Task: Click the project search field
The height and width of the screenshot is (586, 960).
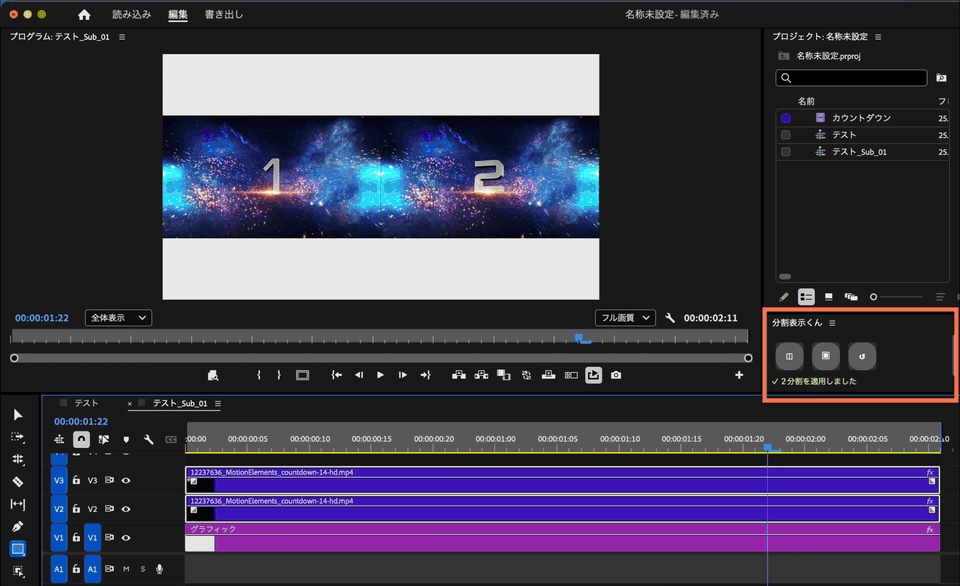Action: (851, 78)
